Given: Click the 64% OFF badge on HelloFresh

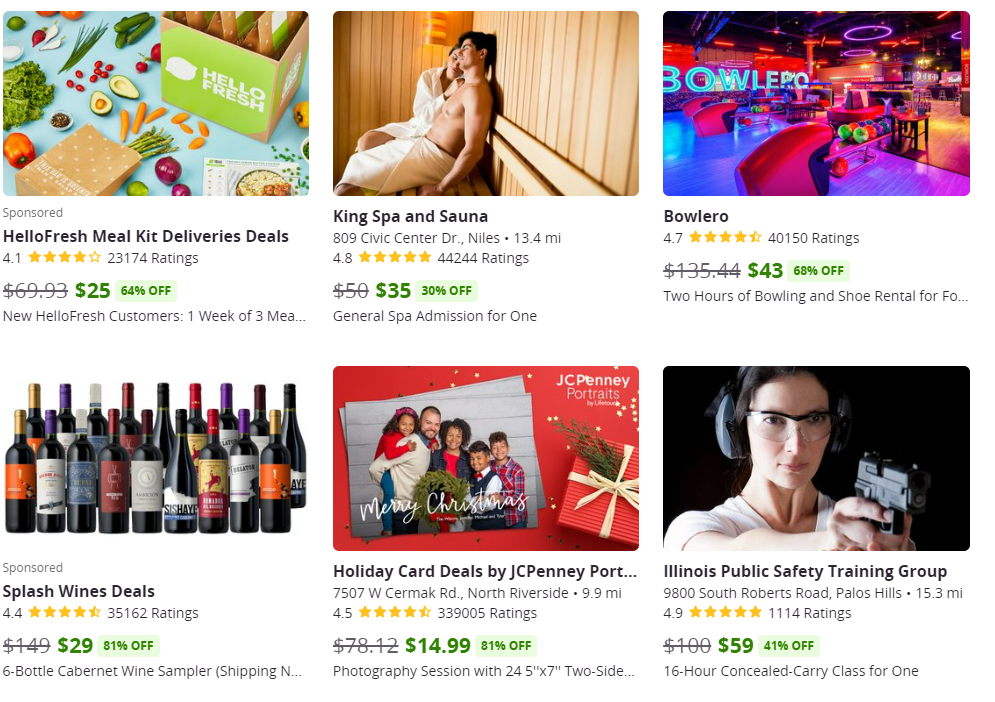Looking at the screenshot, I should coord(146,291).
